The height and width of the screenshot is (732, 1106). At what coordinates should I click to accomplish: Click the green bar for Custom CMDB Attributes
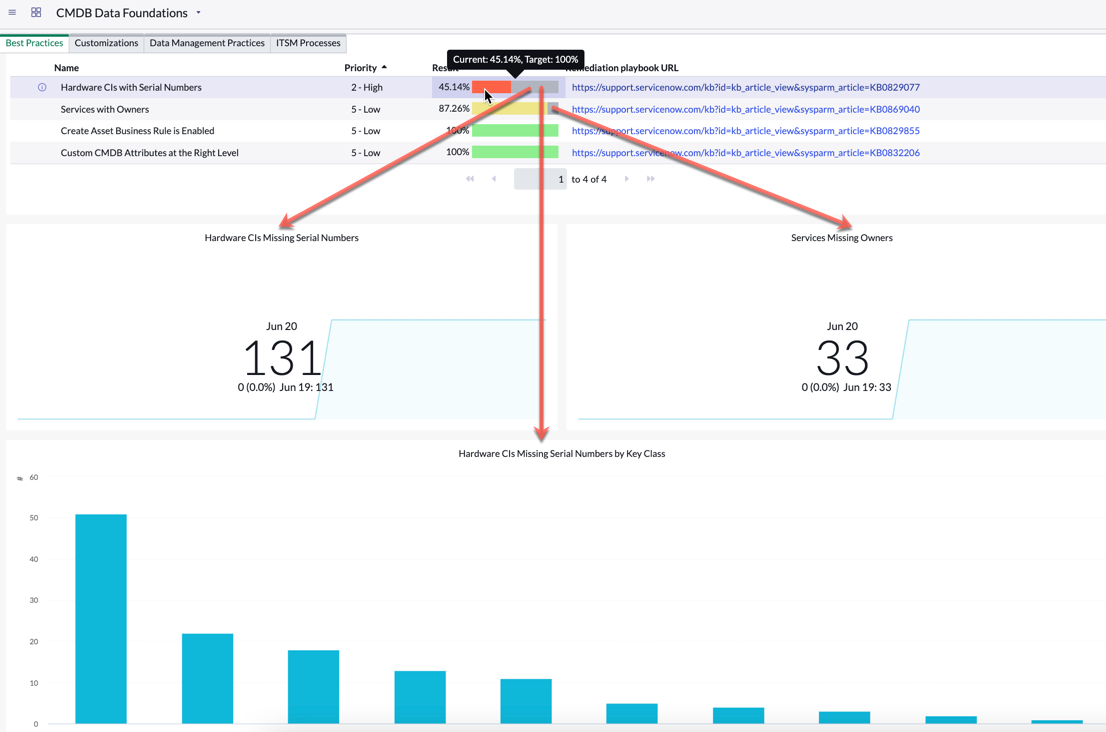[x=515, y=152]
